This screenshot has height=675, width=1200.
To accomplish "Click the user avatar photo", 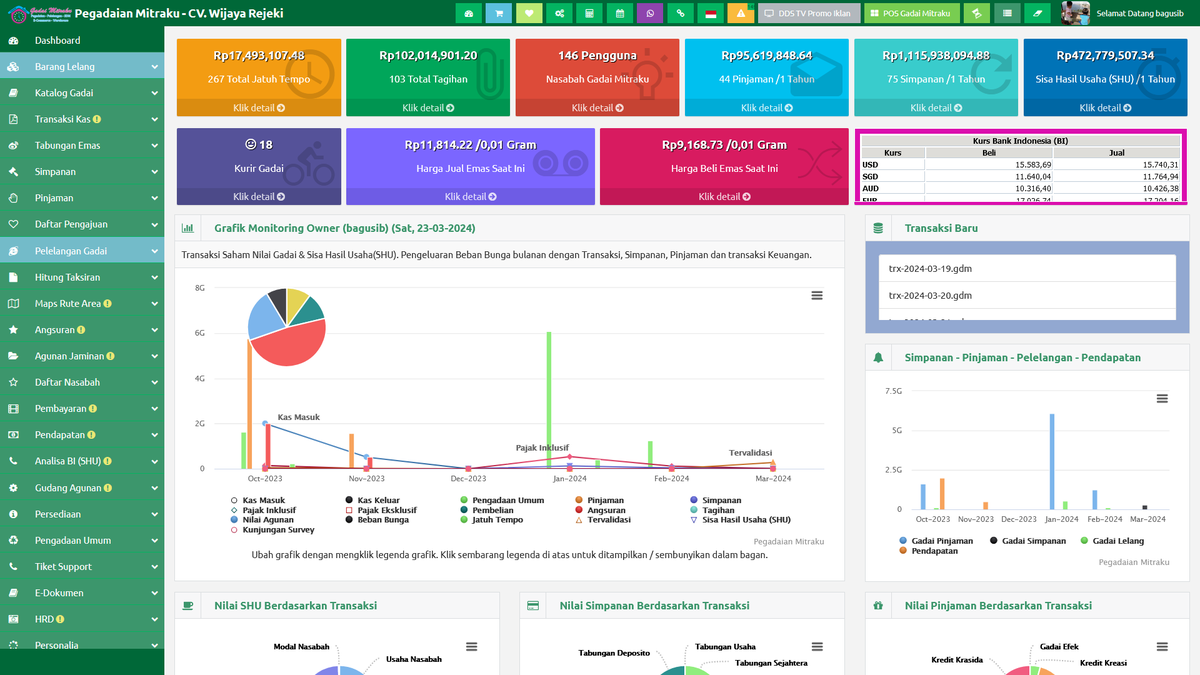I will click(x=1075, y=13).
